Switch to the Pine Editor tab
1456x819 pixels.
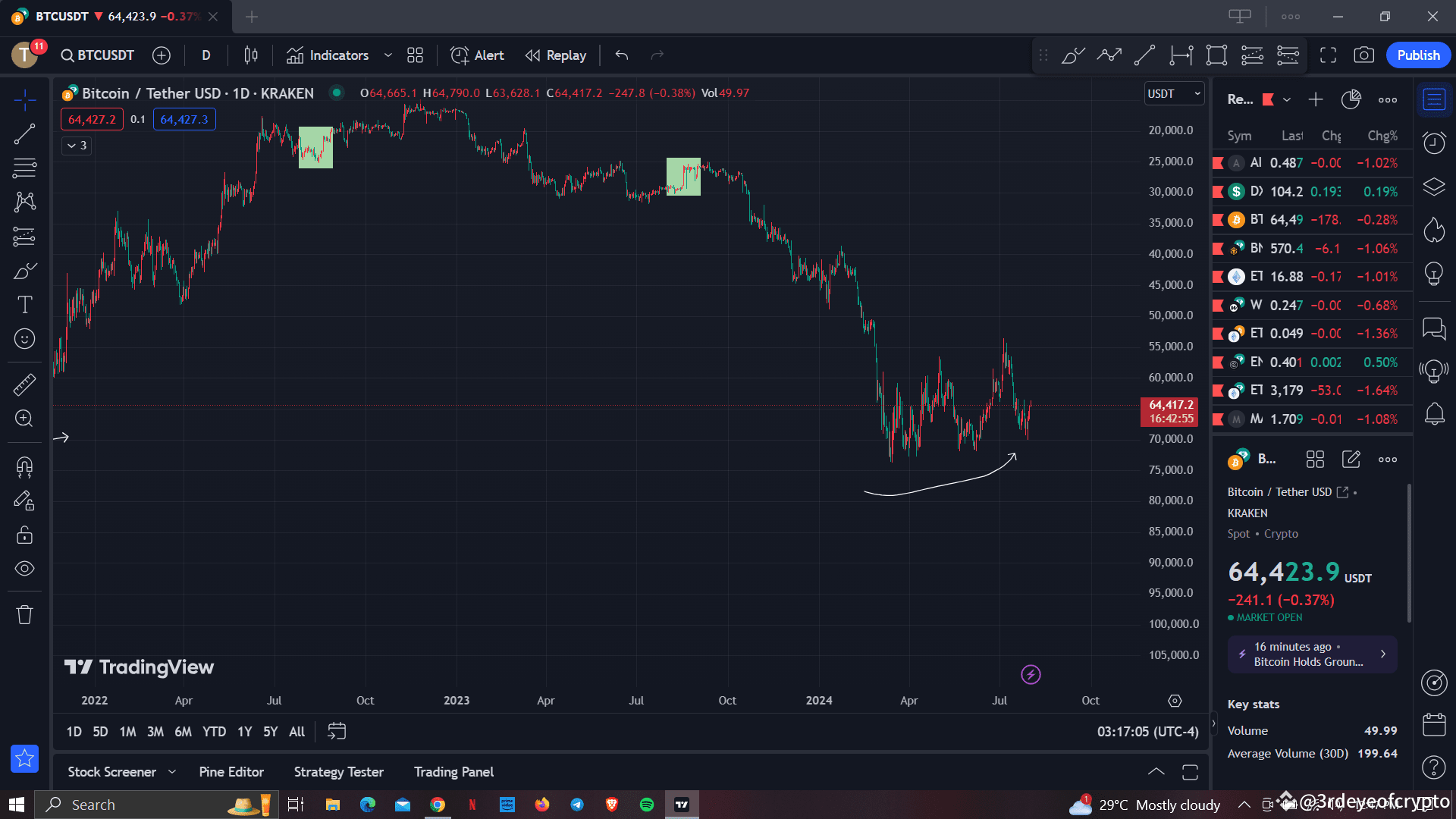[x=231, y=771]
